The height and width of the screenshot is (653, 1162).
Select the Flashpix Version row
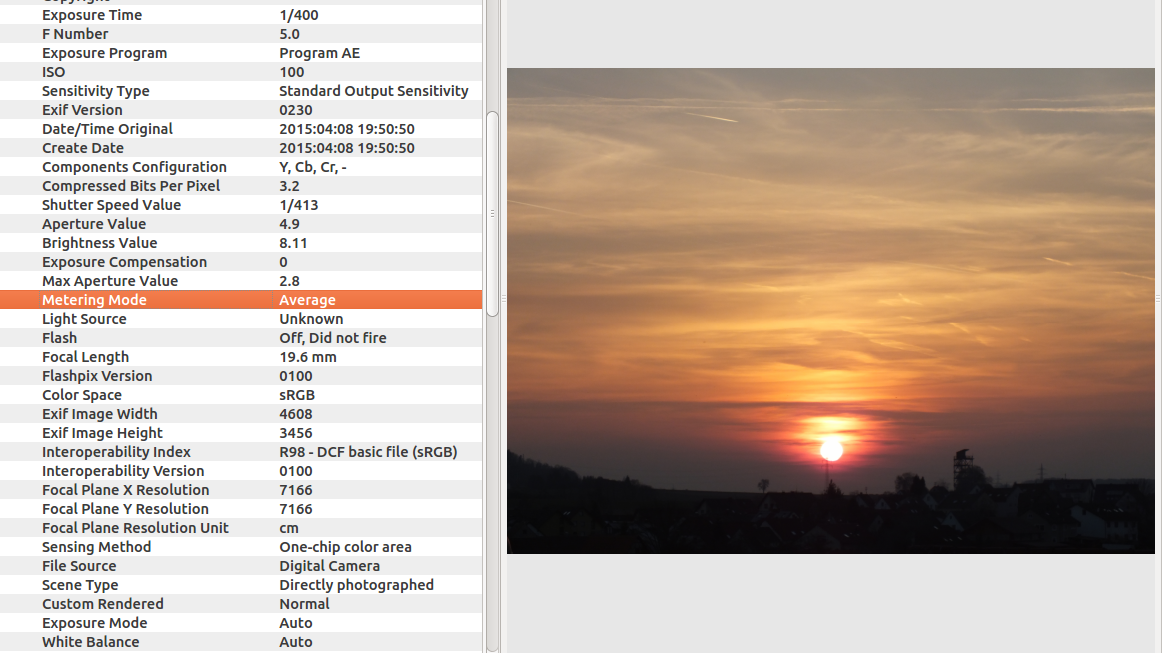pyautogui.click(x=241, y=376)
